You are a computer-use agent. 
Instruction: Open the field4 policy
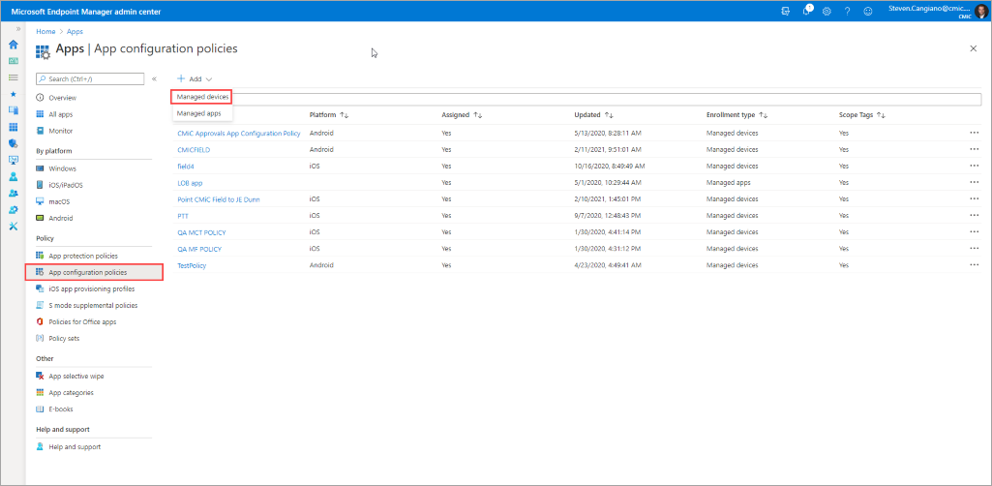click(184, 166)
